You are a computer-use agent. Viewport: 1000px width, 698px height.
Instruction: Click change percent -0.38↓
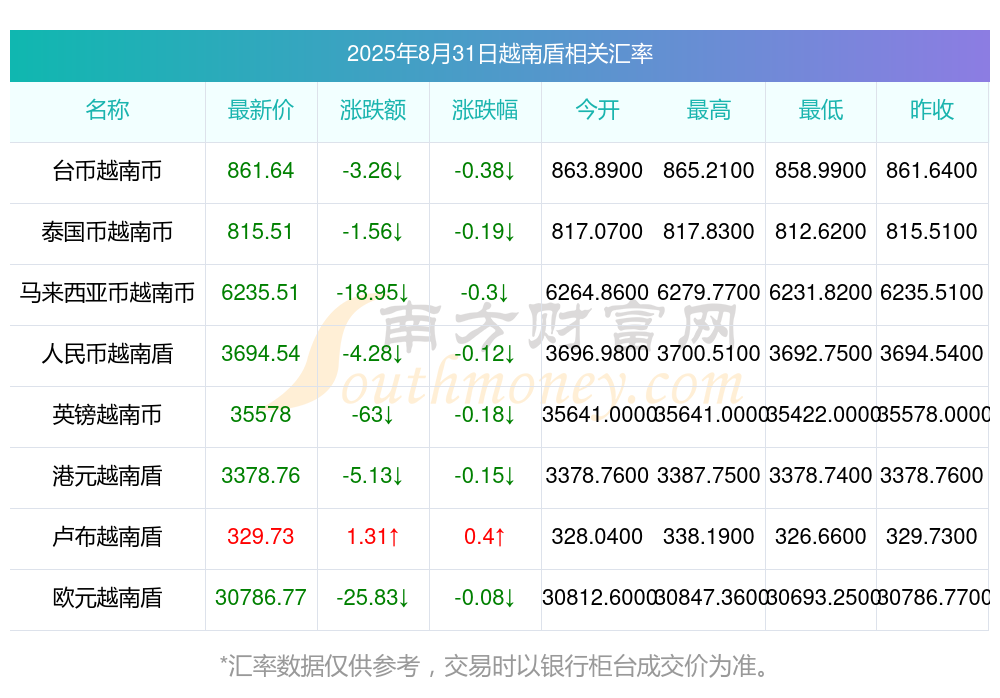coord(485,170)
